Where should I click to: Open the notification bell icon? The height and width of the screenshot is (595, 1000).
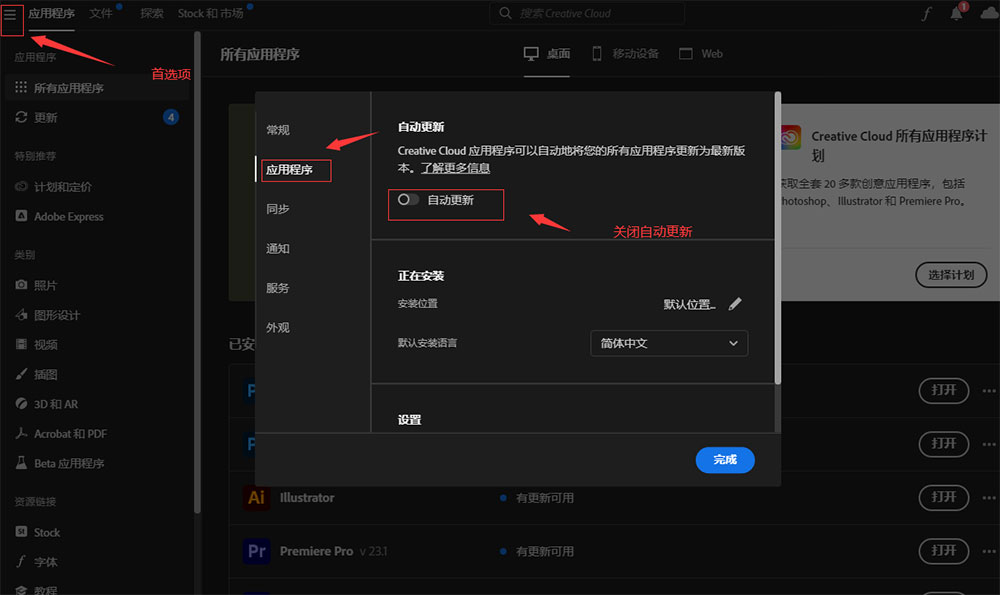point(956,12)
